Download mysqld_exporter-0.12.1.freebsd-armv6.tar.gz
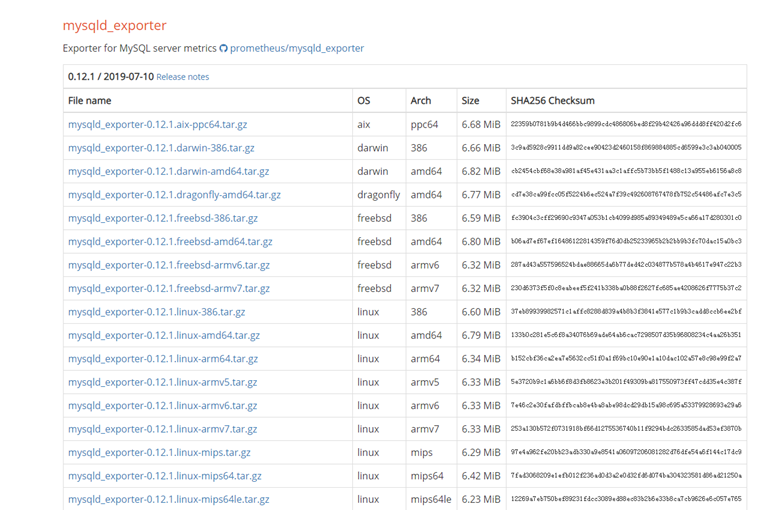 (169, 265)
